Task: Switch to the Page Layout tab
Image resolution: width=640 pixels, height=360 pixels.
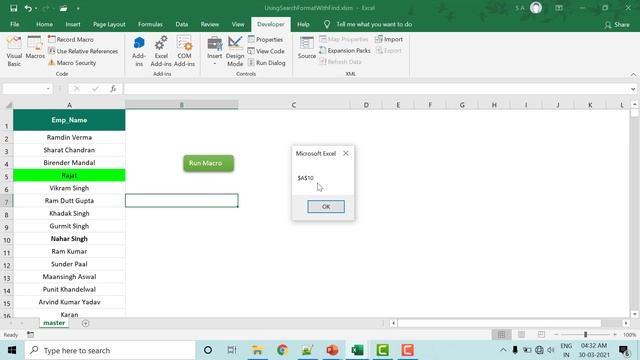Action: (x=109, y=24)
